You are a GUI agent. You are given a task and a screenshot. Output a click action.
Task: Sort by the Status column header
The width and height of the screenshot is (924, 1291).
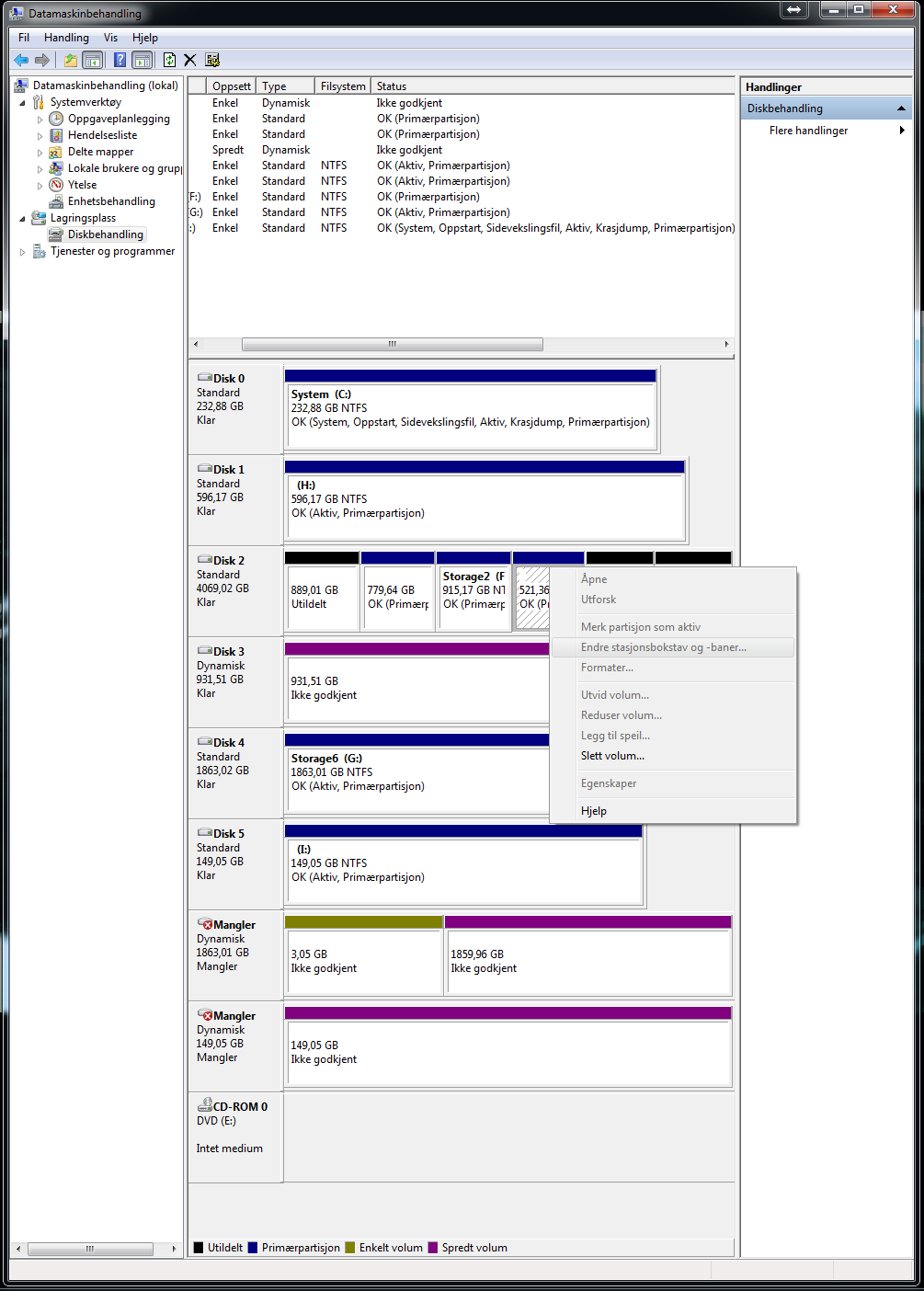[553, 86]
